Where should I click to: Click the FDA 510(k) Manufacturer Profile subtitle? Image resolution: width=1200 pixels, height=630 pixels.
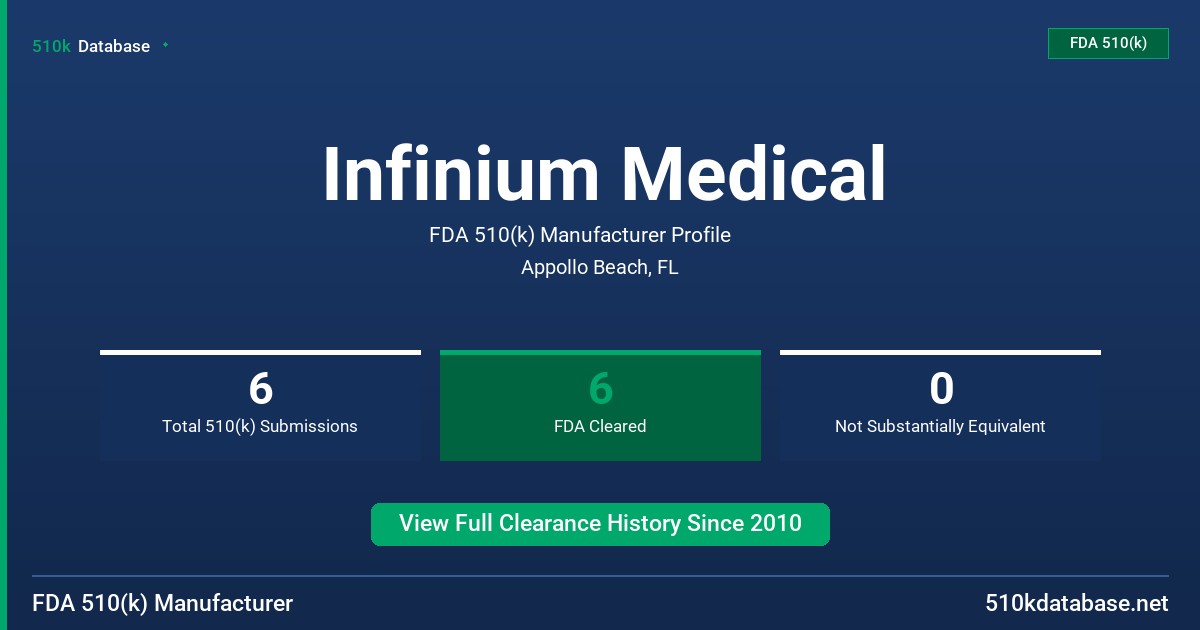point(580,235)
